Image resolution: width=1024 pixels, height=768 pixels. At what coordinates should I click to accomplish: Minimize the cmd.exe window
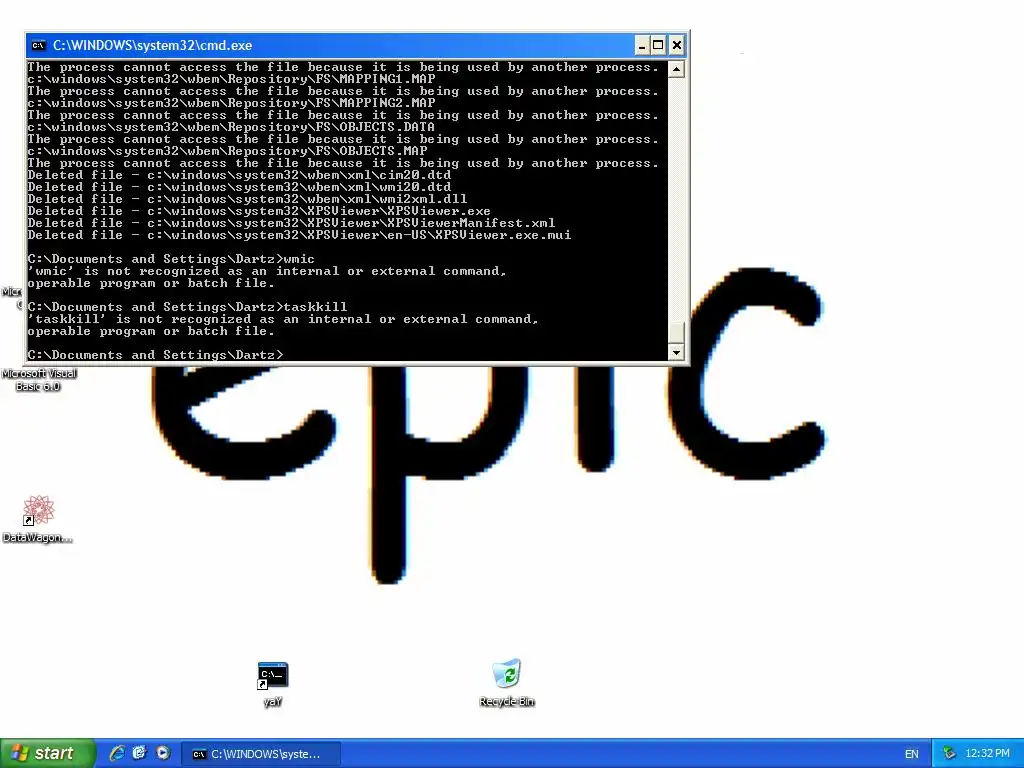tap(642, 45)
